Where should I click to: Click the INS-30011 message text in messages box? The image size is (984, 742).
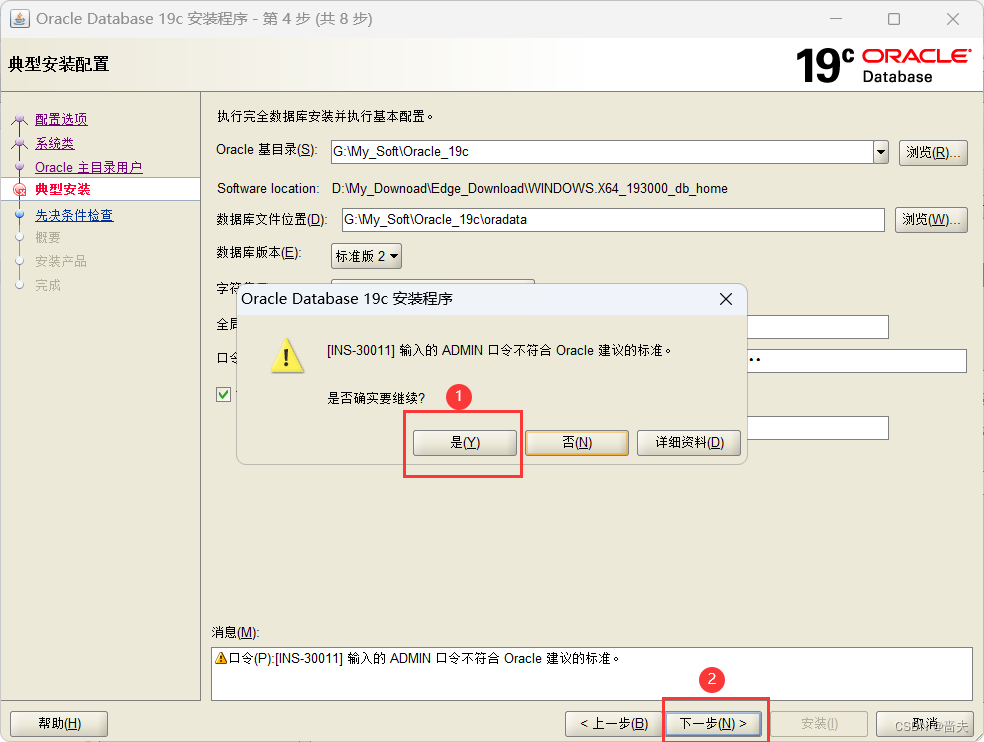[424, 659]
